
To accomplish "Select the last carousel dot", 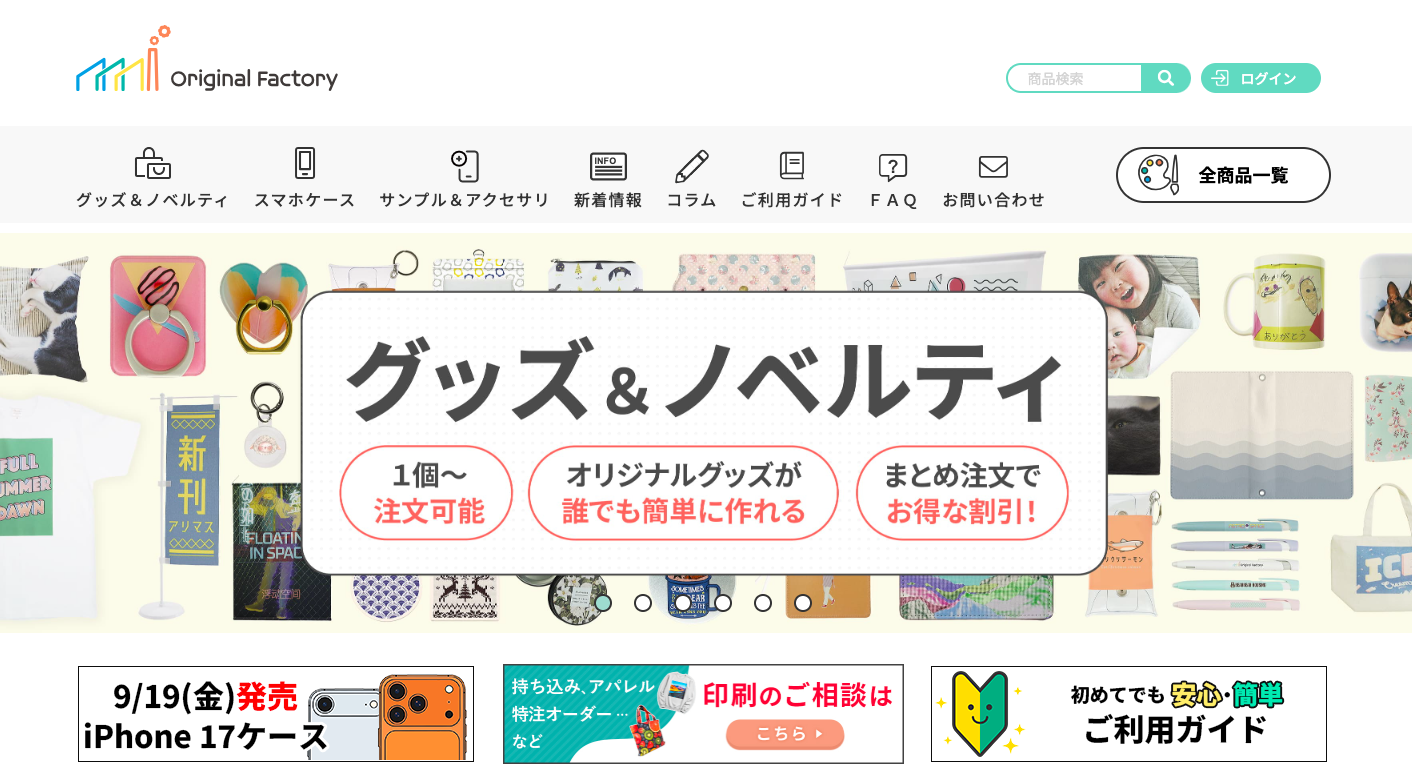I will 803,603.
